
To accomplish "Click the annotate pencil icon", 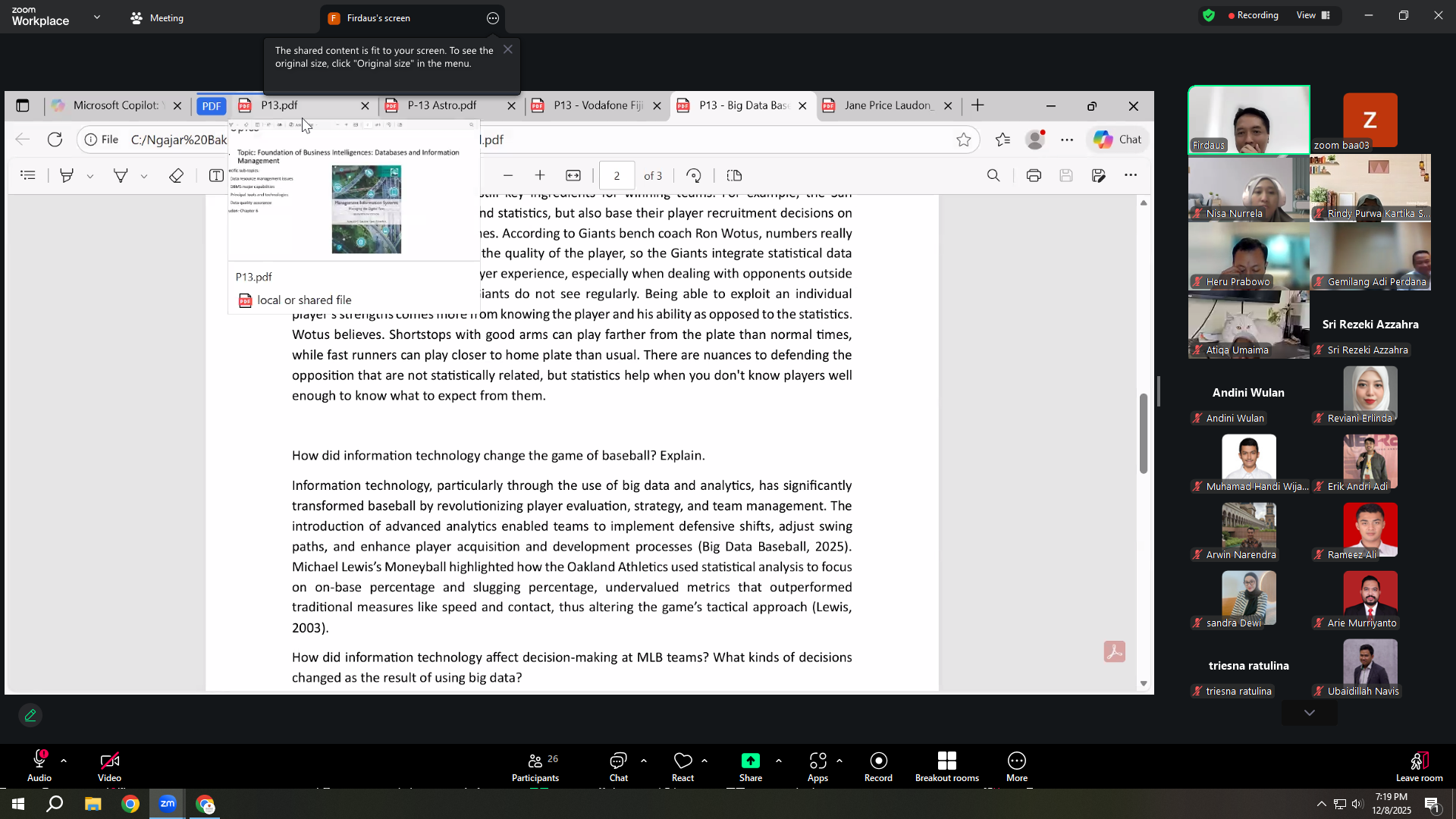I will pyautogui.click(x=30, y=715).
